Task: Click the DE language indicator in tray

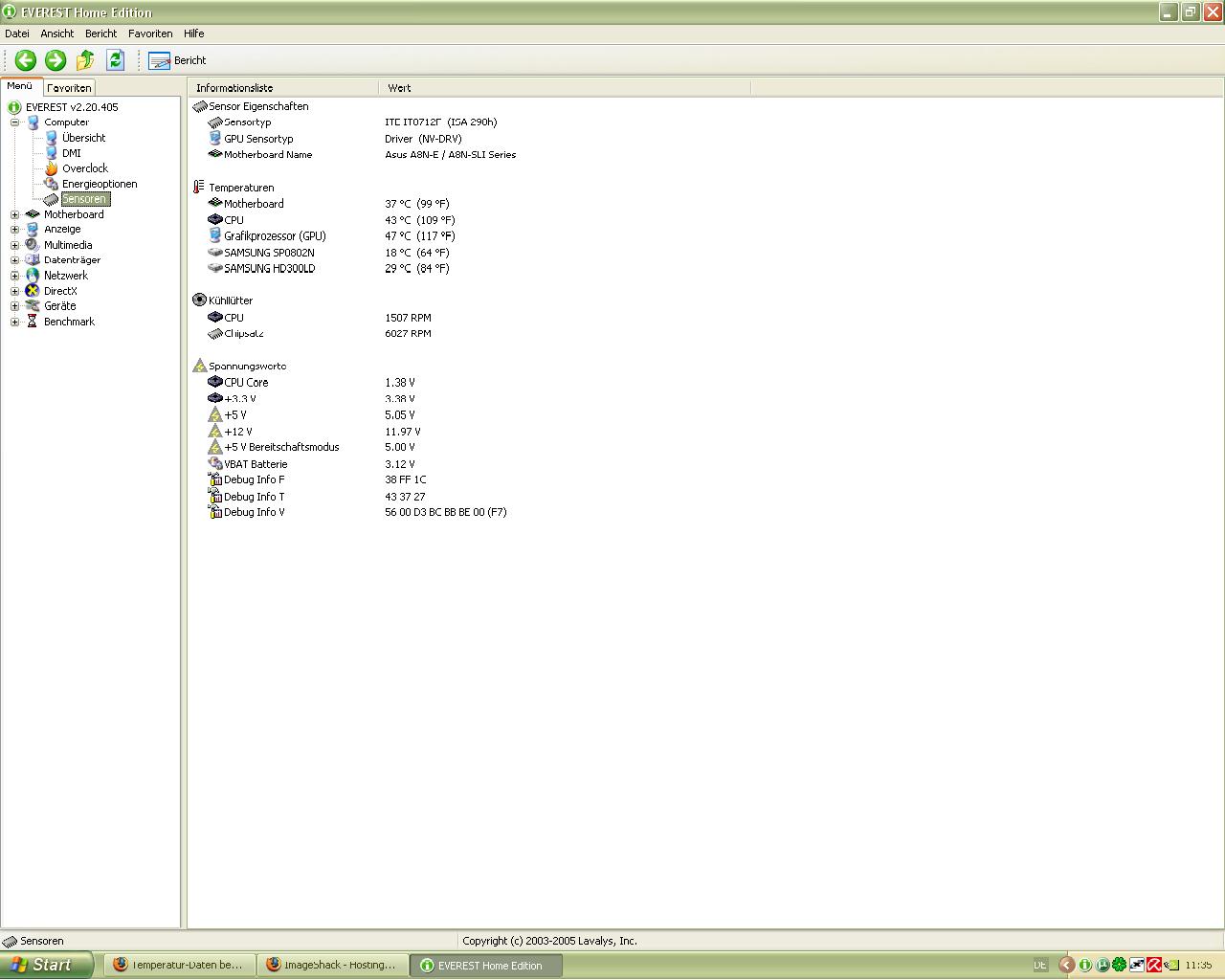Action: coord(1040,966)
